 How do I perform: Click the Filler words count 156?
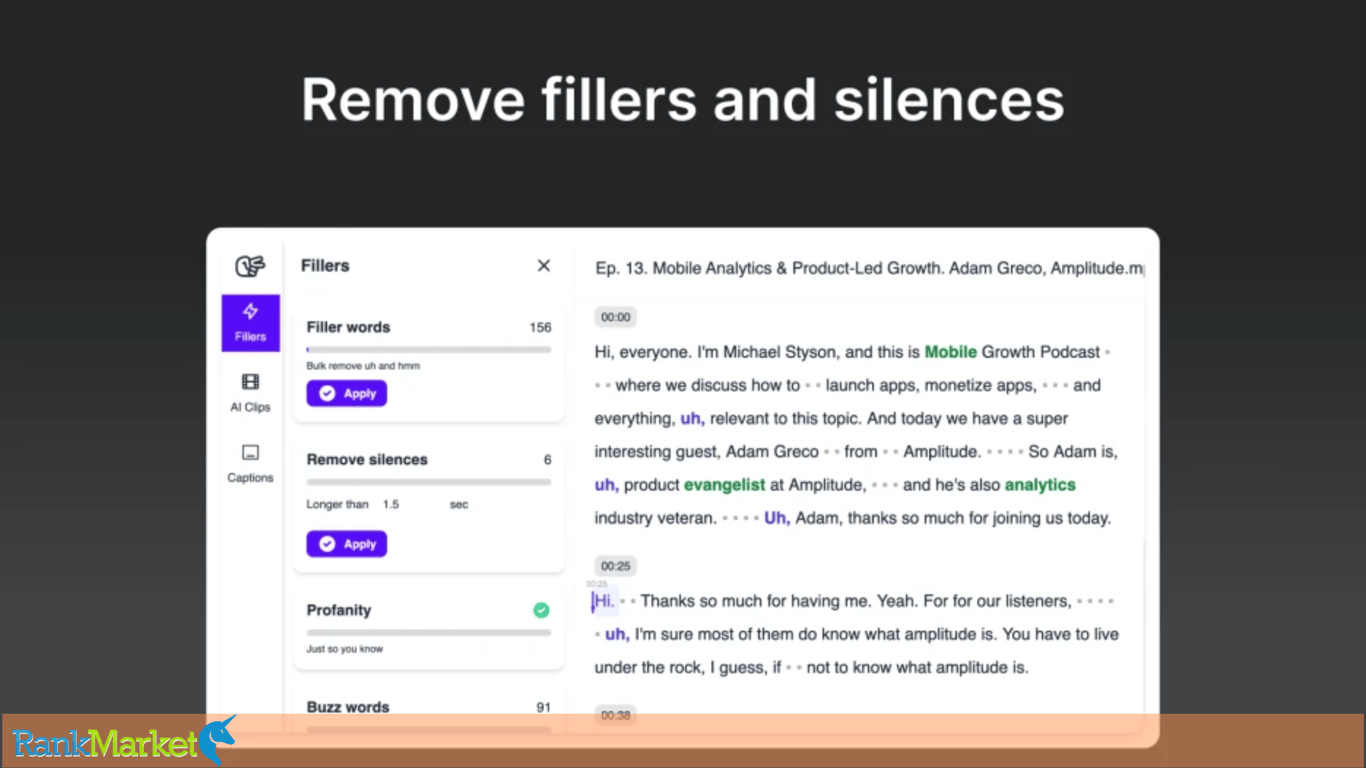click(540, 327)
